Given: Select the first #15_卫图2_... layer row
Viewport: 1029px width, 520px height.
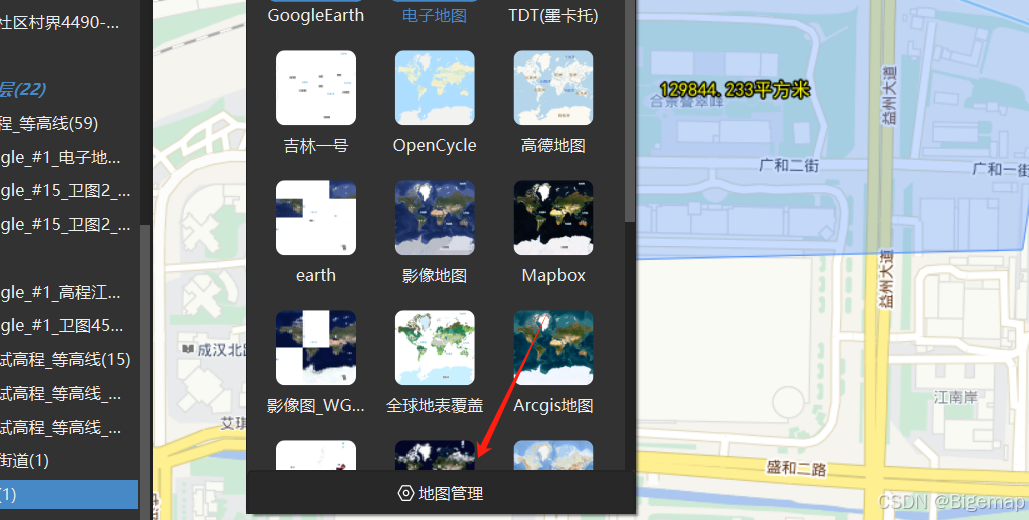Looking at the screenshot, I should [x=66, y=191].
